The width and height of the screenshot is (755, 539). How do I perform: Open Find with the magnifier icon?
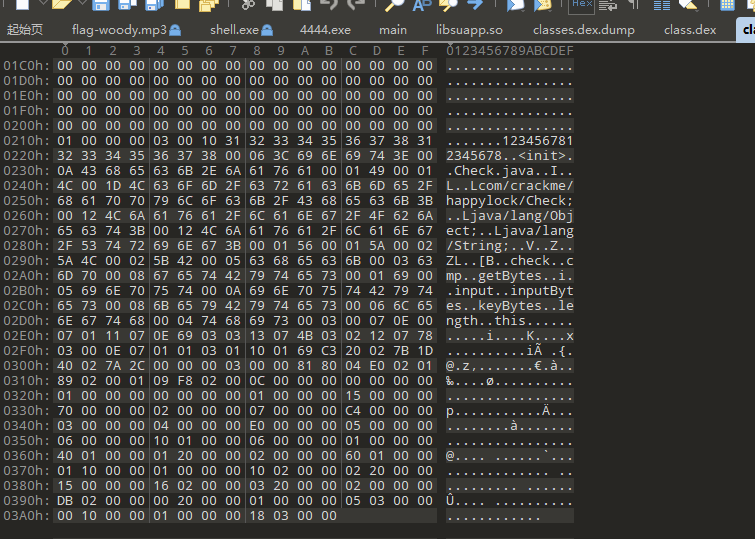click(395, 4)
